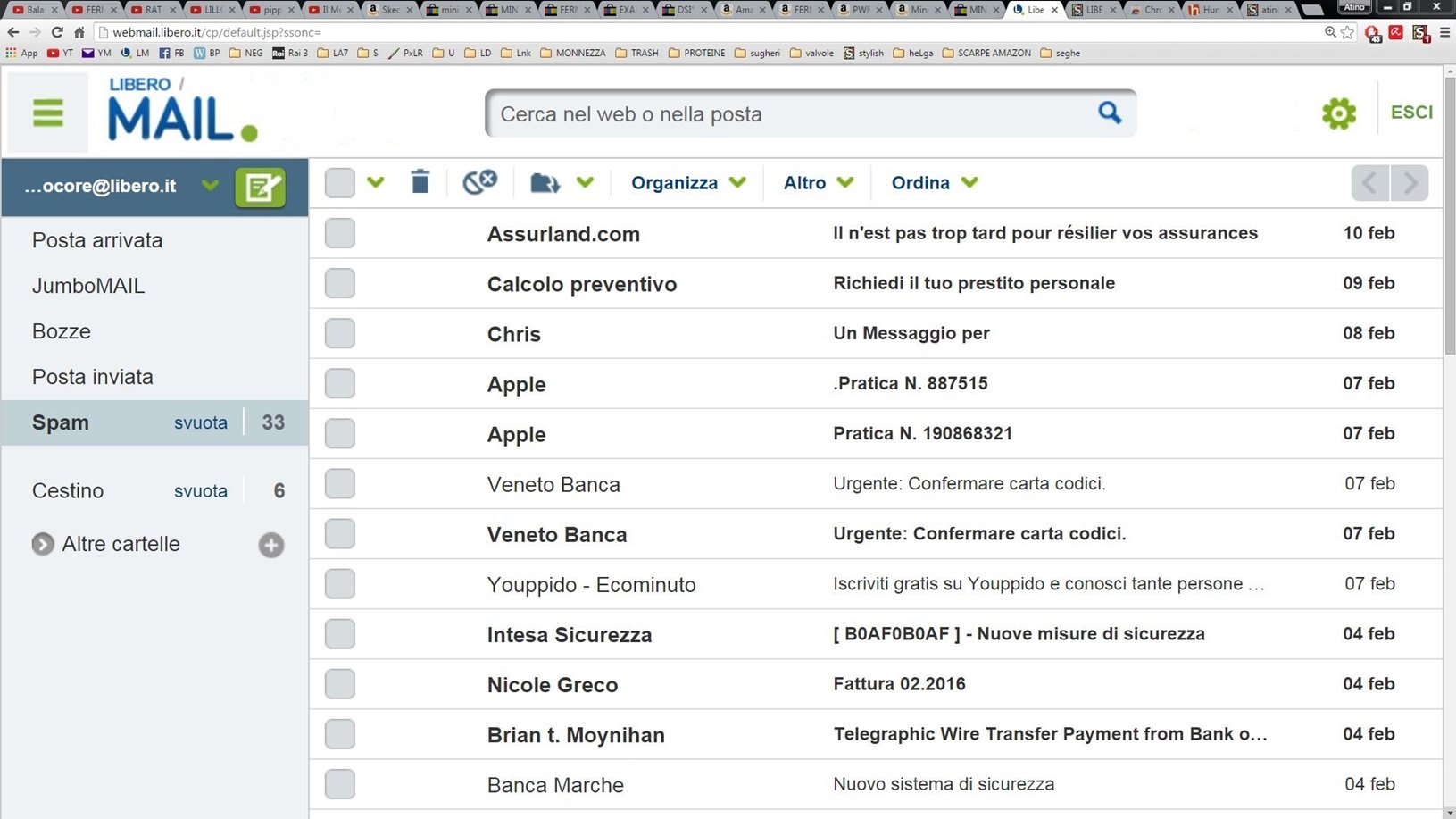Click the Libero Mail logo

pyautogui.click(x=183, y=109)
